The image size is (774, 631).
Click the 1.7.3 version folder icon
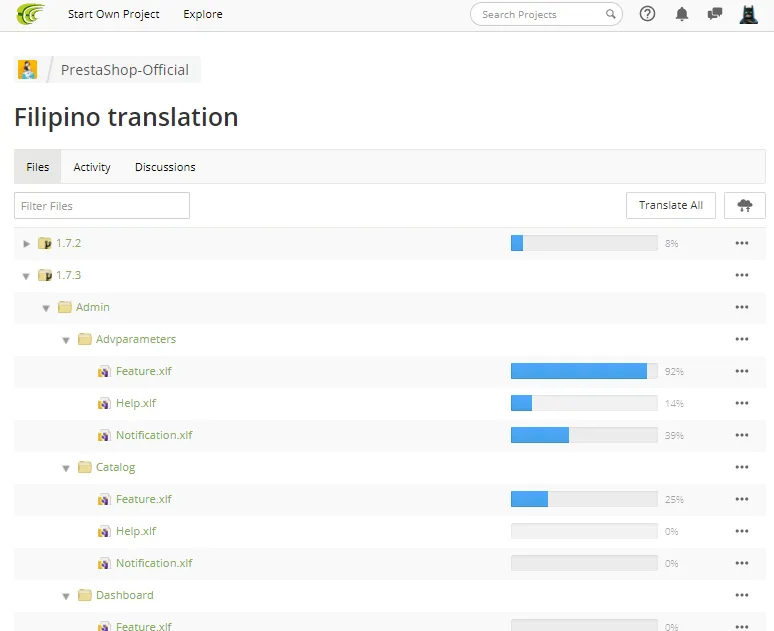(44, 275)
